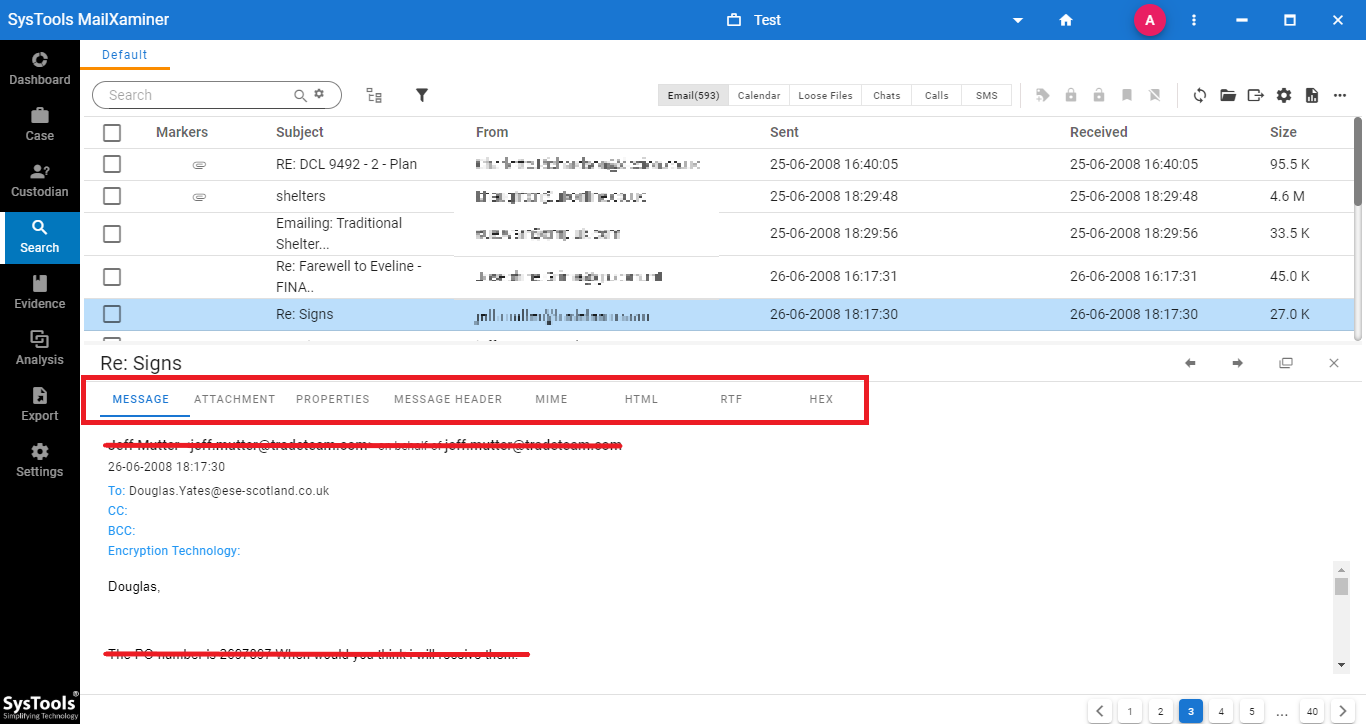Screen dimensions: 1366x724
Task: Go to Custodian in the sidebar
Action: coord(40,180)
